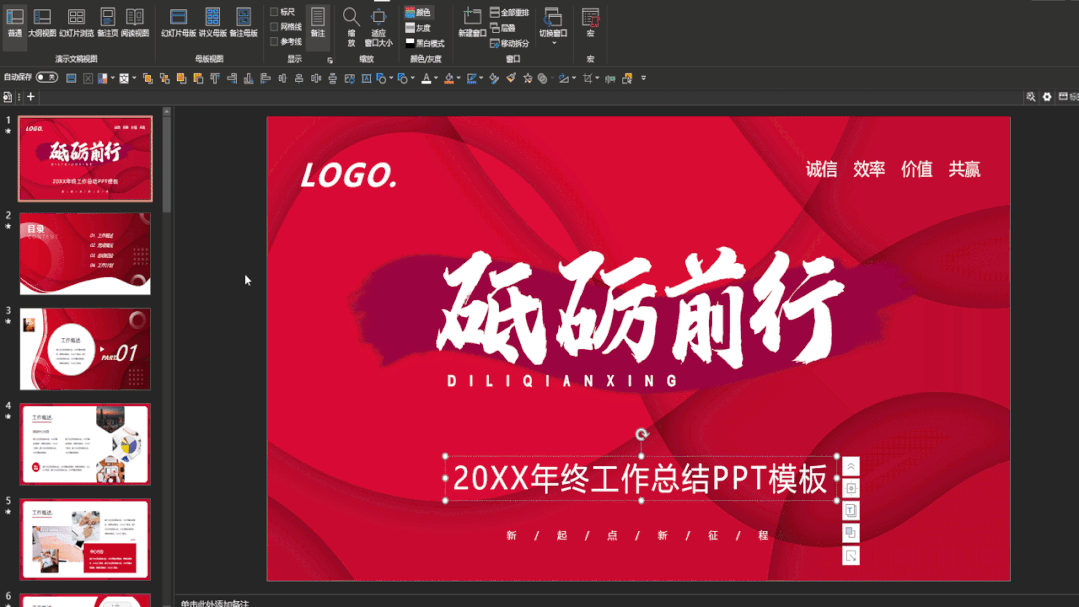Switch to 备注页 notes page view
Screen dimensions: 1079x607
click(107, 21)
